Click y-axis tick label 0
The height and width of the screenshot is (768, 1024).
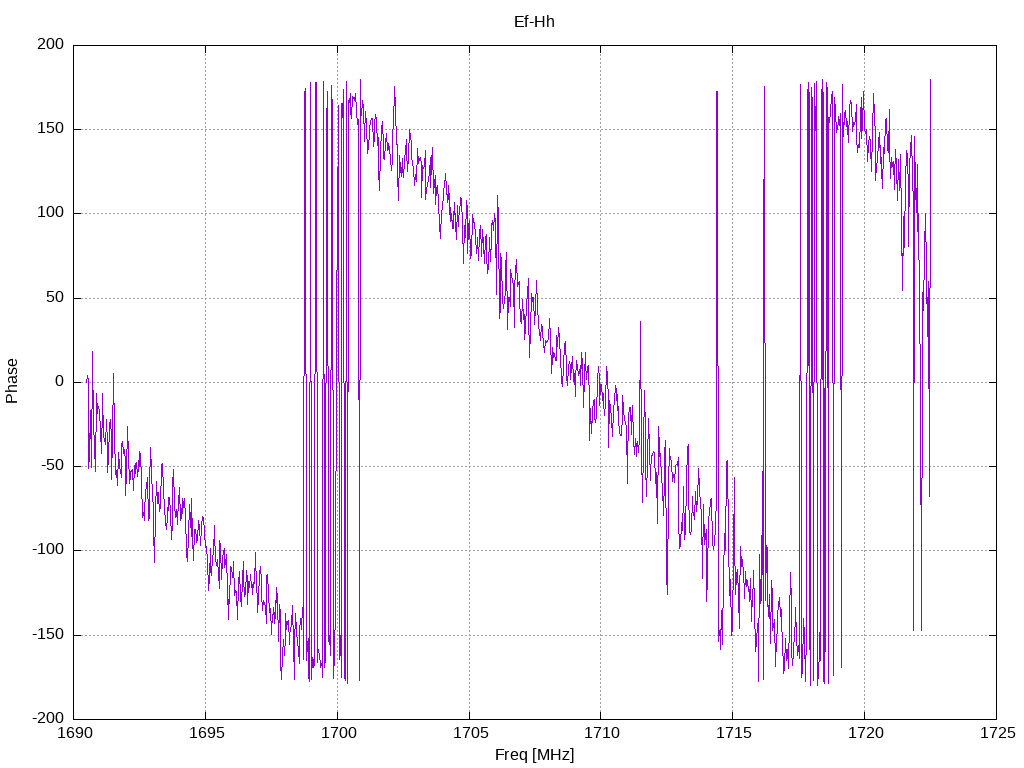tap(60, 381)
